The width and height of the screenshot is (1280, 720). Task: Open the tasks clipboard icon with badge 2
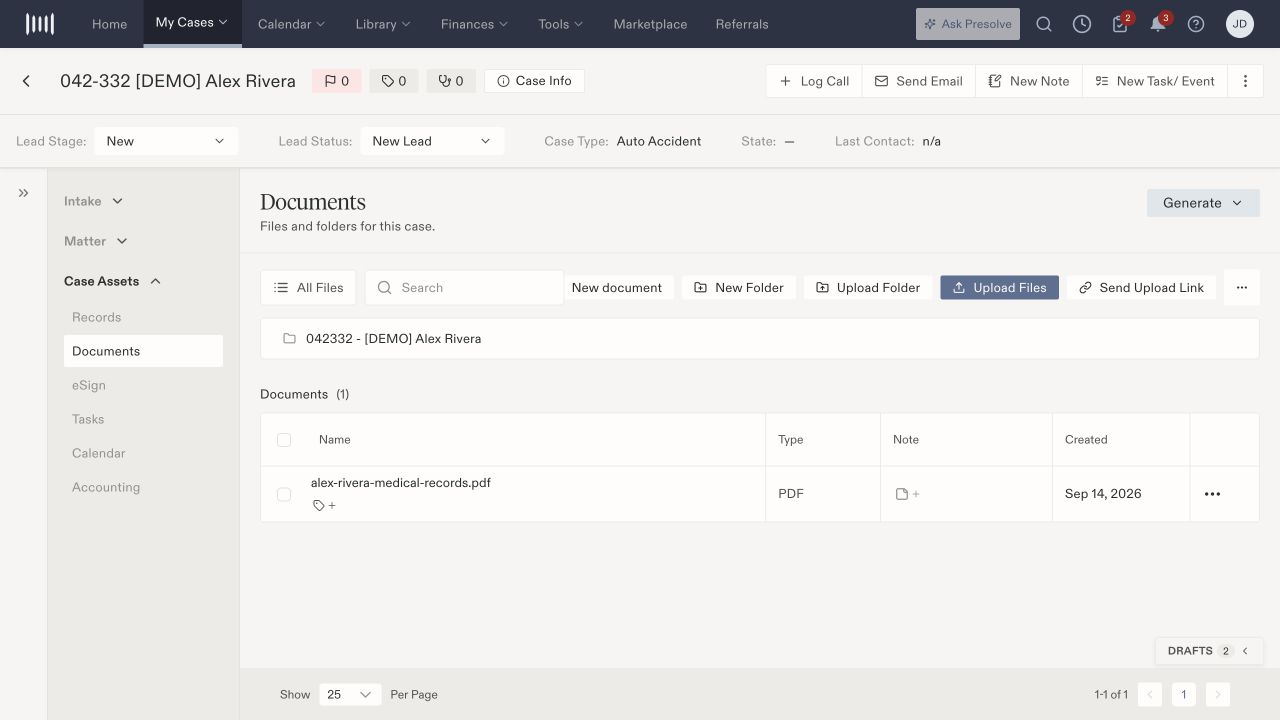pos(1120,24)
